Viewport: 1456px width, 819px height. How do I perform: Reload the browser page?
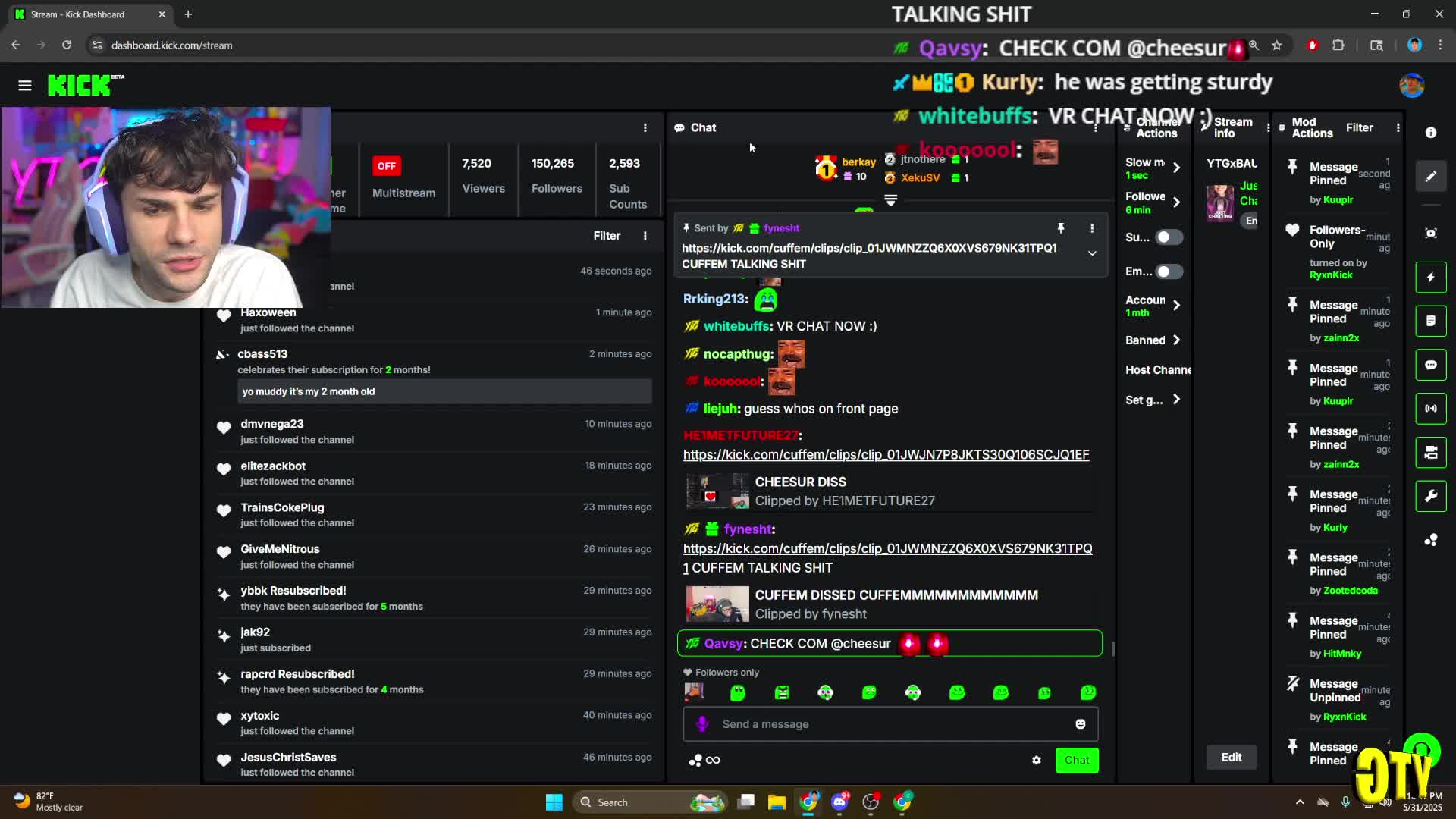pyautogui.click(x=67, y=45)
